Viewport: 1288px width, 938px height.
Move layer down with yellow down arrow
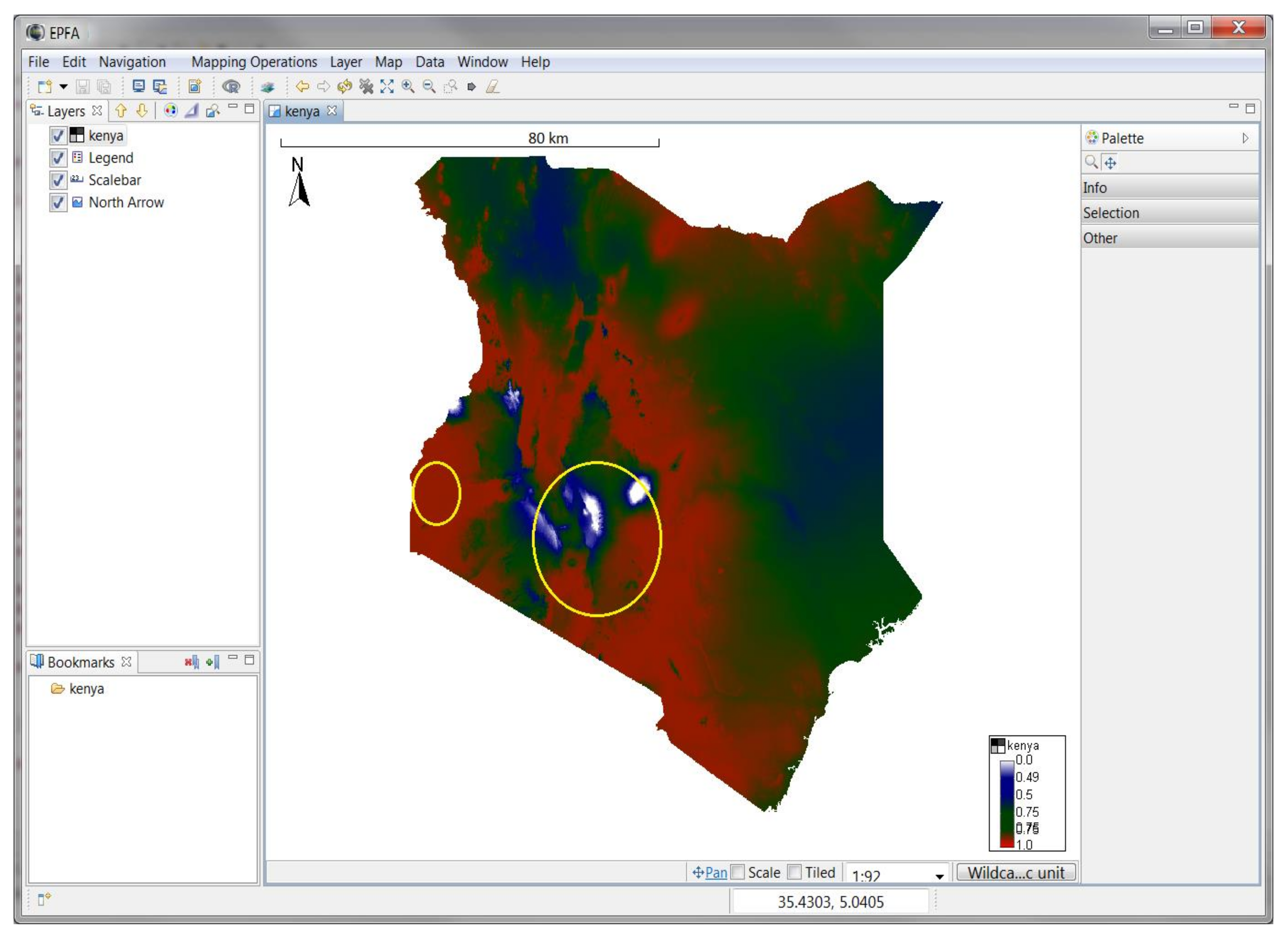tap(142, 110)
